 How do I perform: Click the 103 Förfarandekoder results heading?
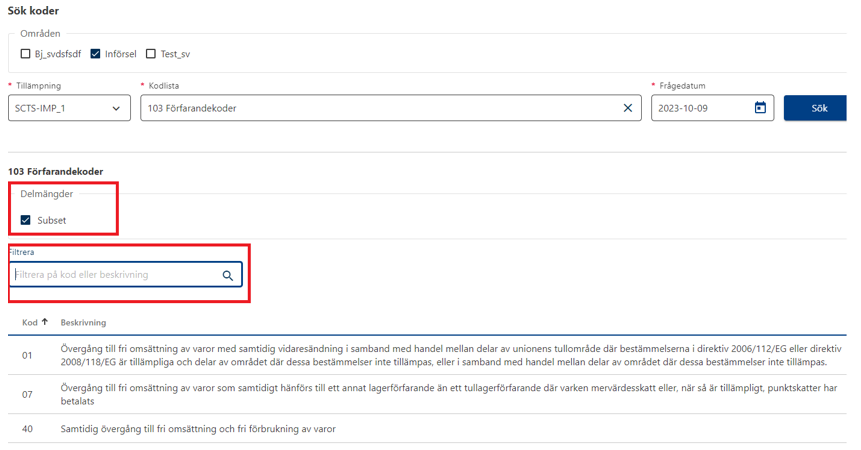[x=55, y=172]
